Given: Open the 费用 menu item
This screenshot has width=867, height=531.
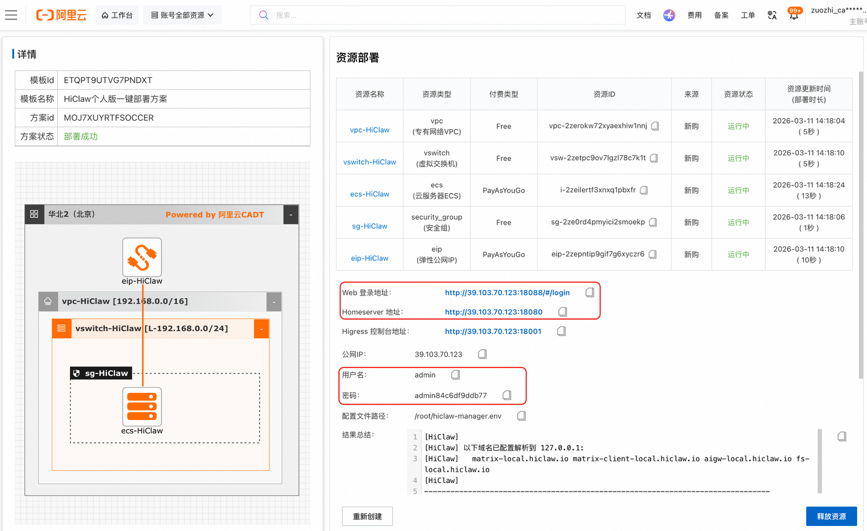Looking at the screenshot, I should tap(694, 15).
